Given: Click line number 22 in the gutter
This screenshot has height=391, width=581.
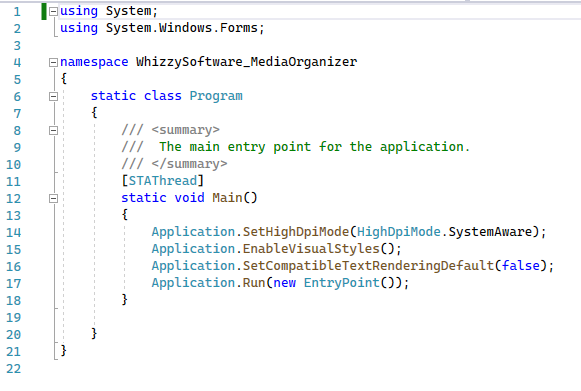Looking at the screenshot, I should [x=14, y=369].
